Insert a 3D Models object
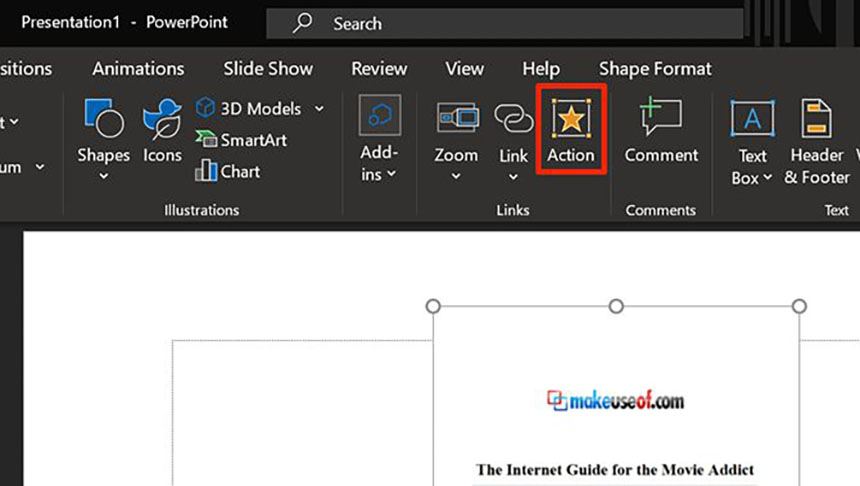The width and height of the screenshot is (860, 486). [x=249, y=108]
